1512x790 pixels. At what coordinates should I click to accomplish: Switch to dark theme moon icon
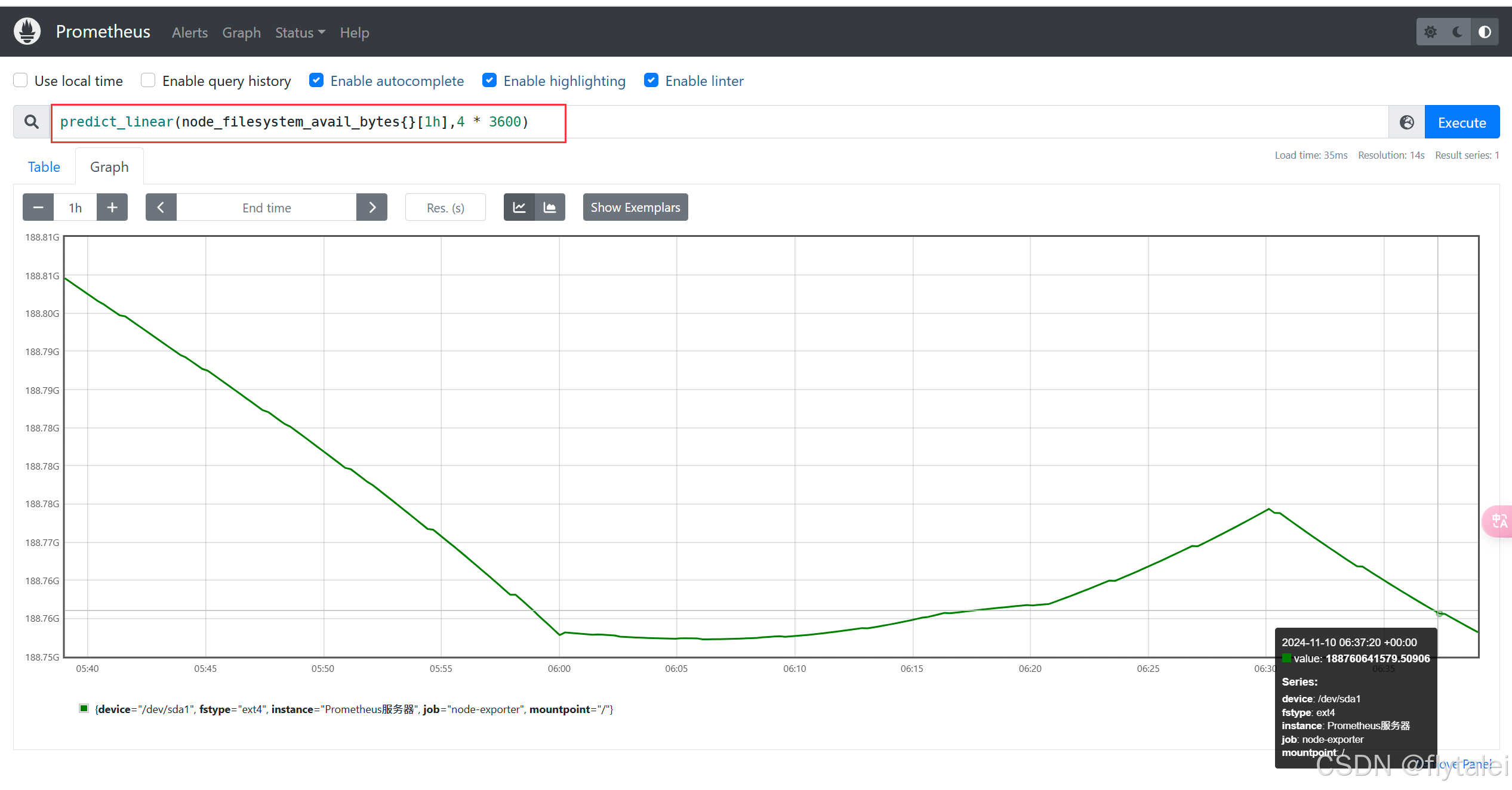point(1457,32)
